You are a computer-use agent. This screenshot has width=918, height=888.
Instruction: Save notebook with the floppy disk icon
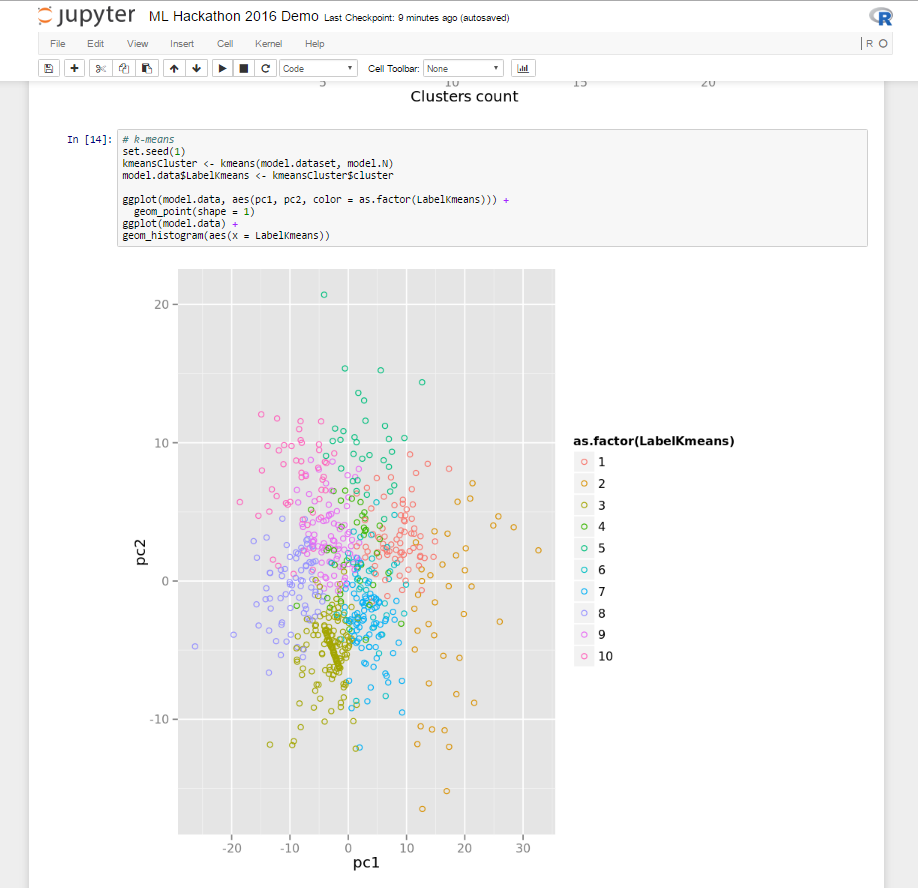point(49,68)
